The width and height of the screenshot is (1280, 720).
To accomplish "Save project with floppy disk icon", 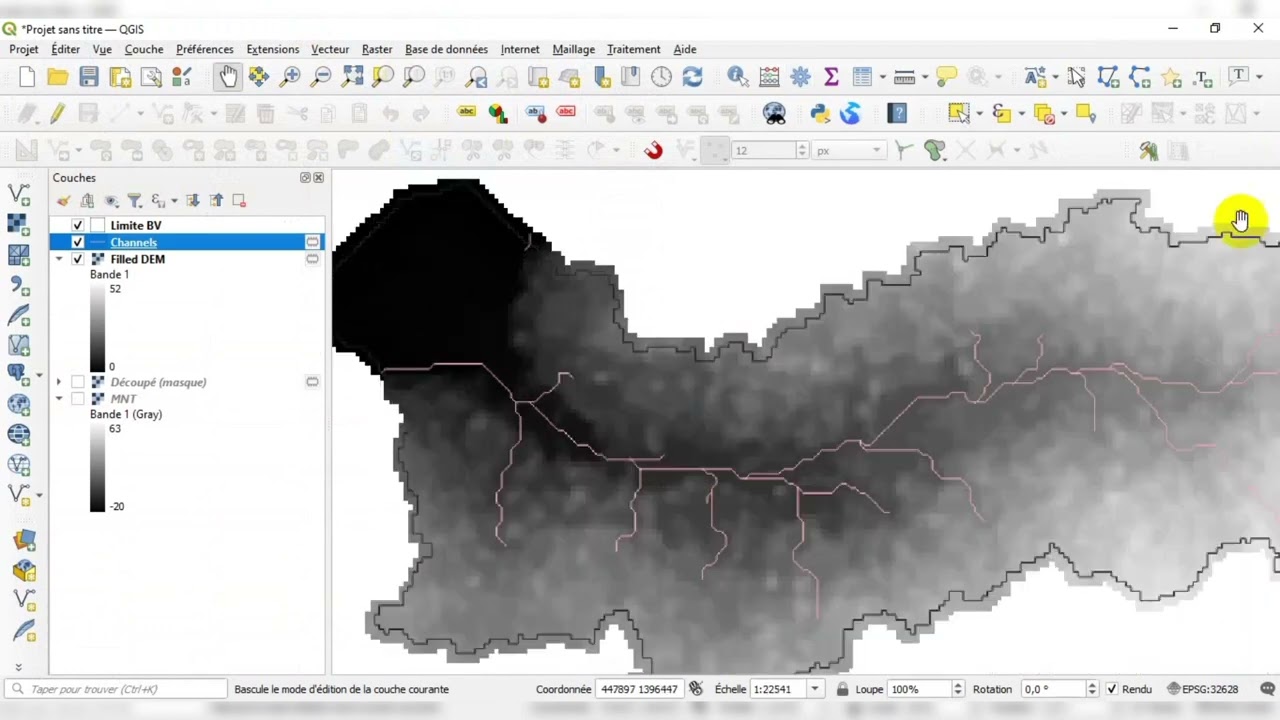I will point(89,77).
